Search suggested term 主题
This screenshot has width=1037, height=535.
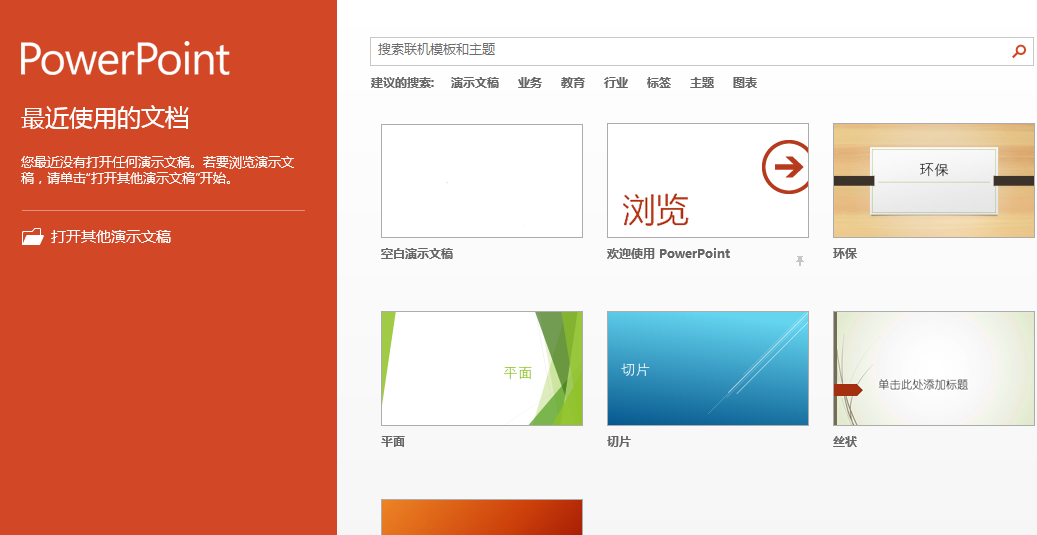tap(702, 83)
